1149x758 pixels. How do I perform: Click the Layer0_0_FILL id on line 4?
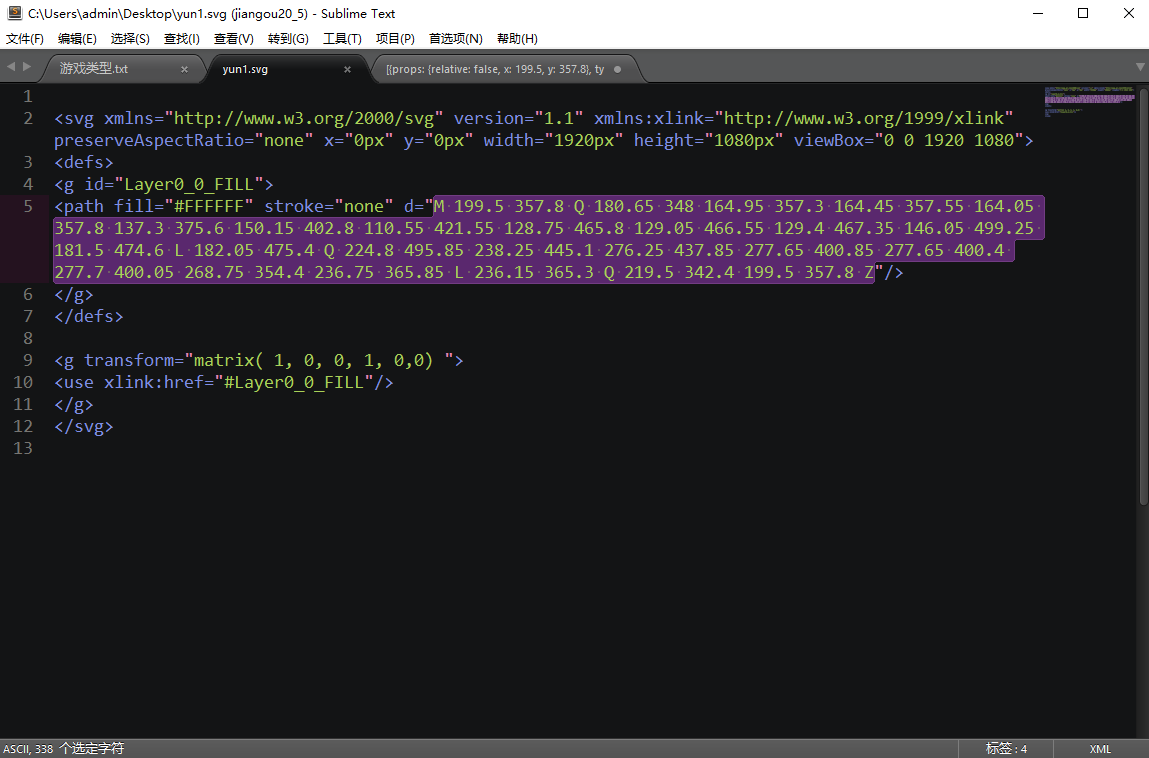188,184
